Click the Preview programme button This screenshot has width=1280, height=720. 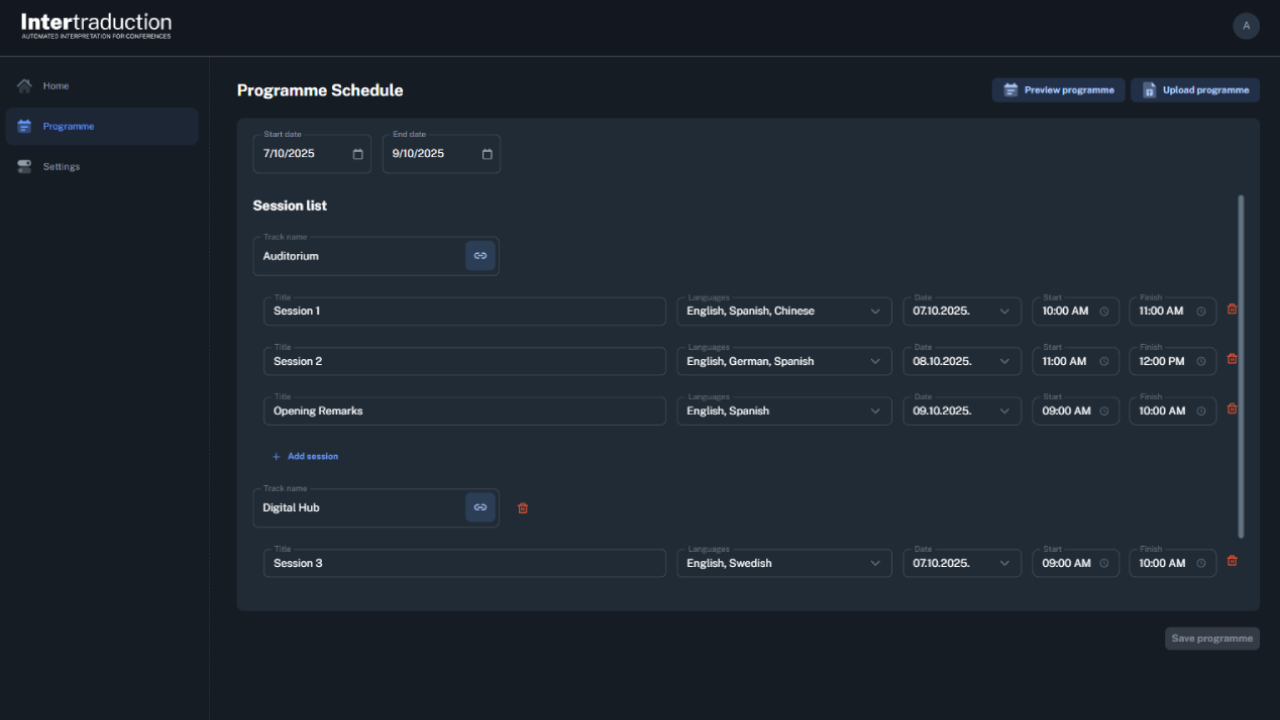1058,90
